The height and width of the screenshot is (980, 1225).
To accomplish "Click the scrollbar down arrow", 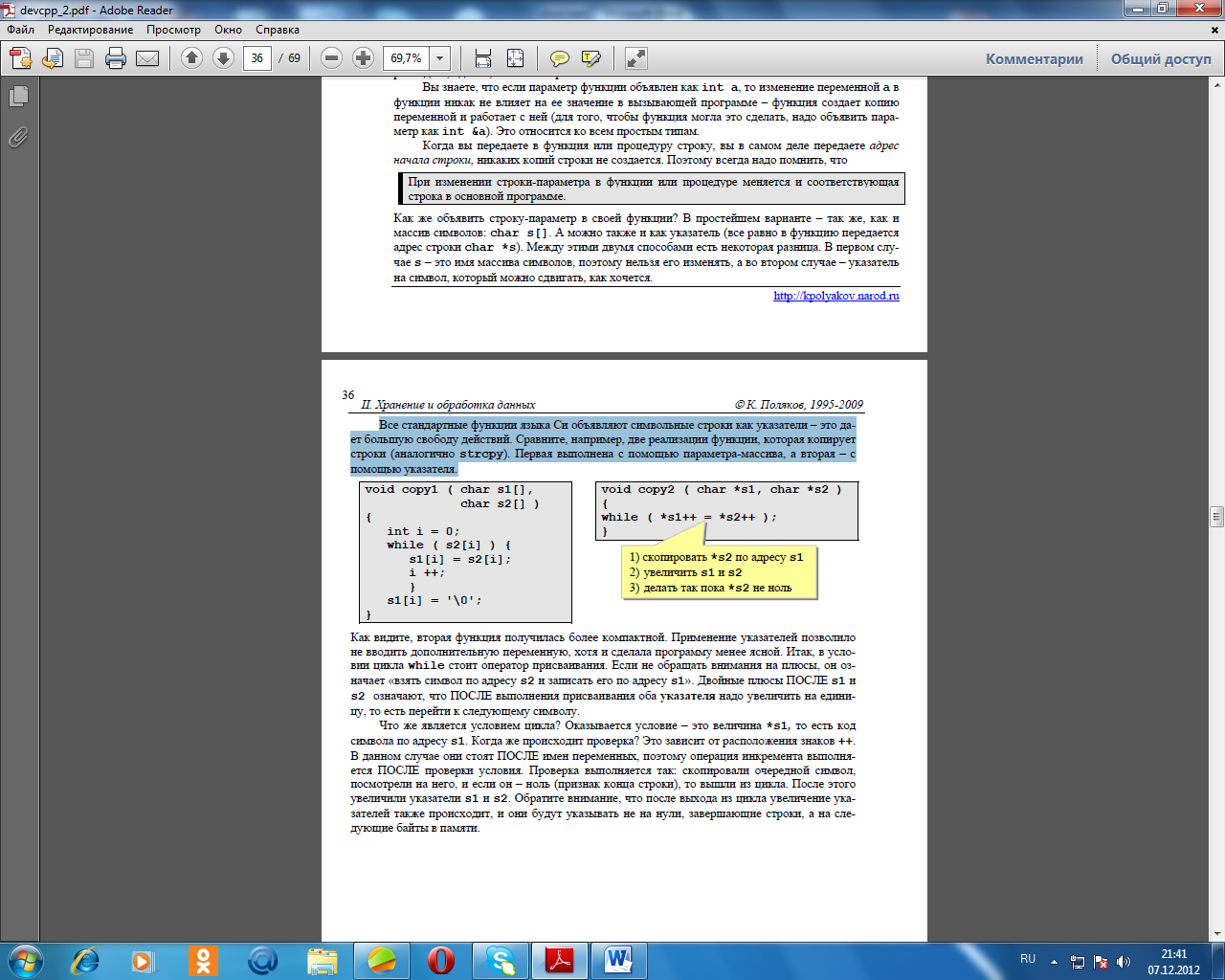I will pos(1217,933).
